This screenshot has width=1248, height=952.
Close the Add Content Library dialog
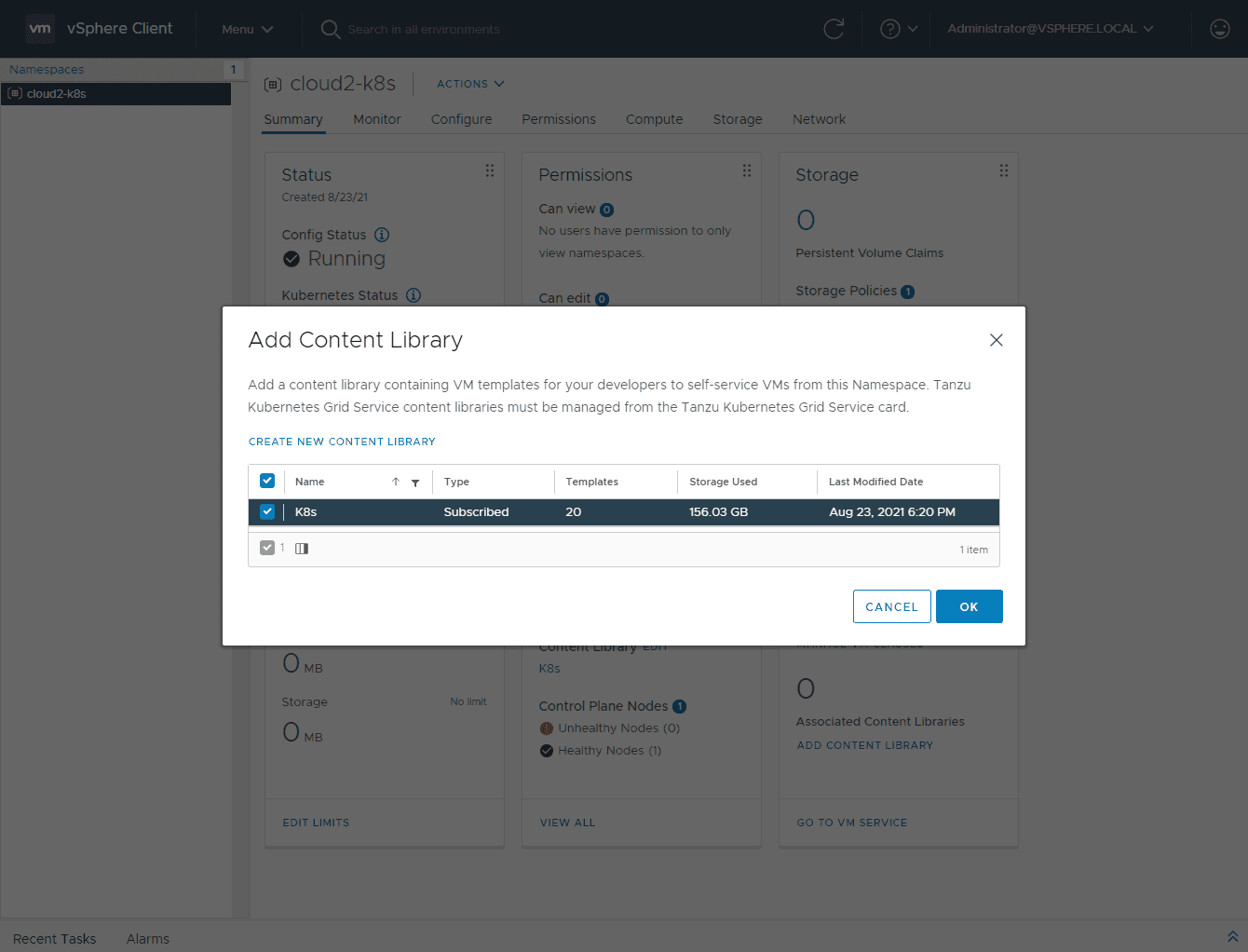pos(996,340)
